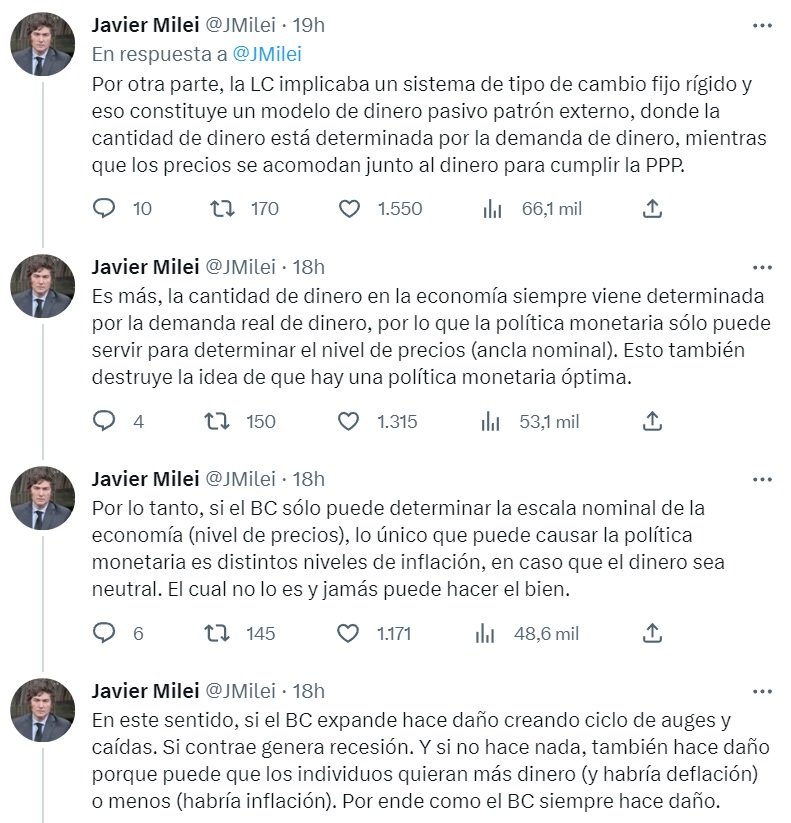The image size is (791, 823).
Task: Share the tweet with 48,6 mil views
Action: (x=652, y=633)
